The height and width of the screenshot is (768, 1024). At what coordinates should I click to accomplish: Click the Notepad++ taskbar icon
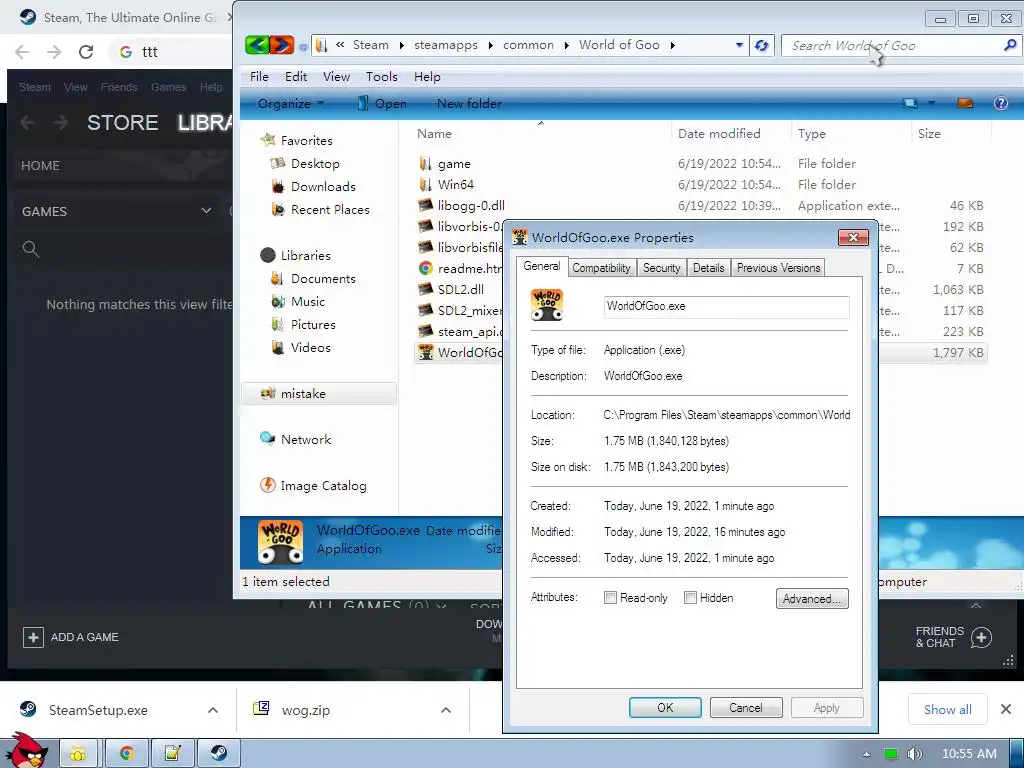tap(172, 753)
